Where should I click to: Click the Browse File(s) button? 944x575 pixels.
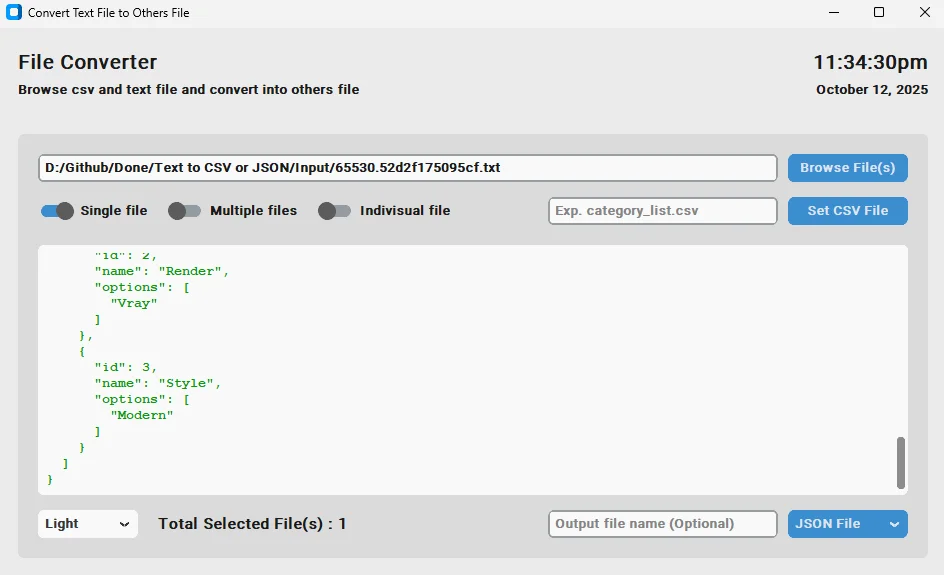pyautogui.click(x=848, y=168)
